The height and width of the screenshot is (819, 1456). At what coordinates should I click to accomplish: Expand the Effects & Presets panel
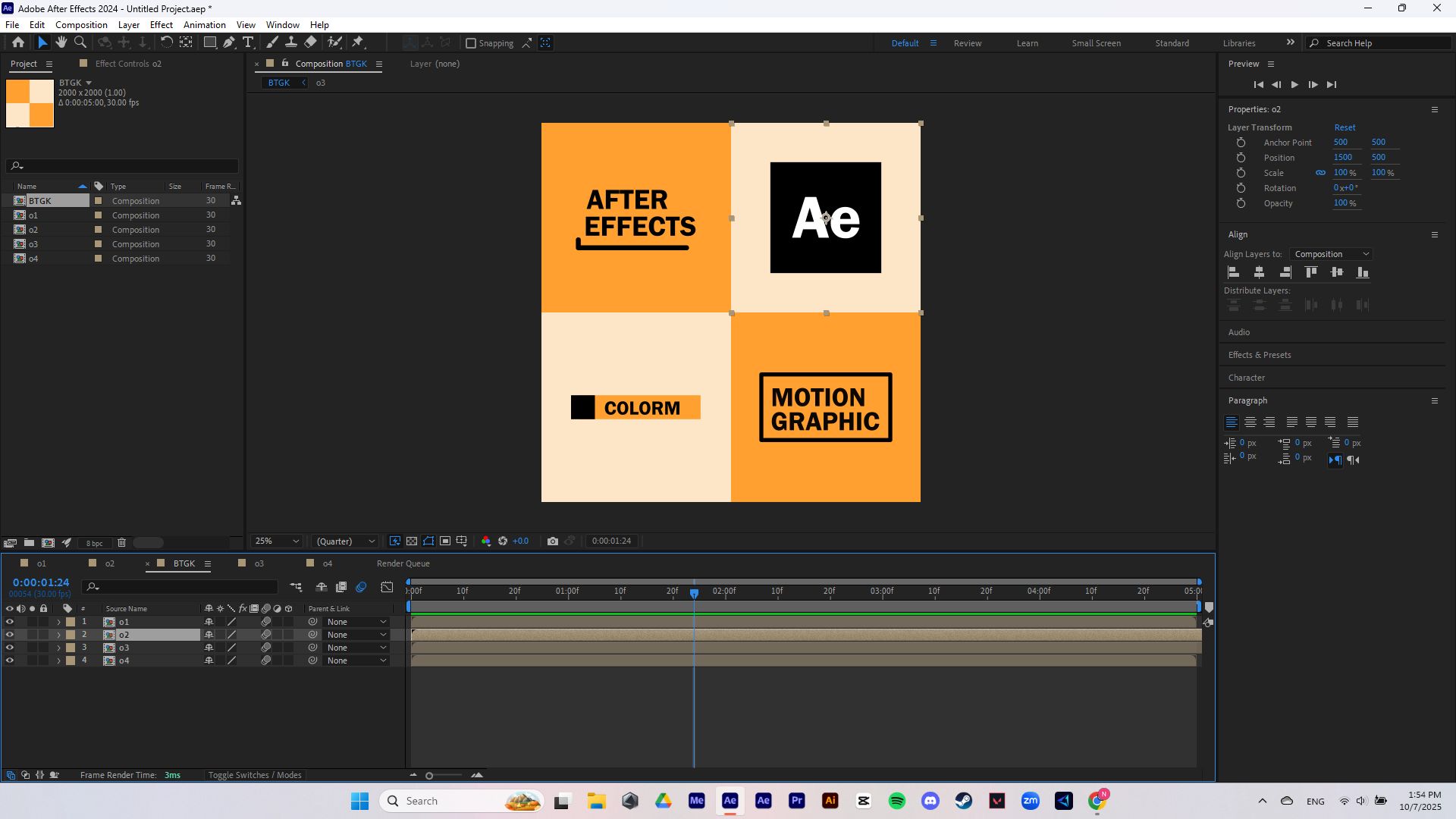(x=1259, y=355)
